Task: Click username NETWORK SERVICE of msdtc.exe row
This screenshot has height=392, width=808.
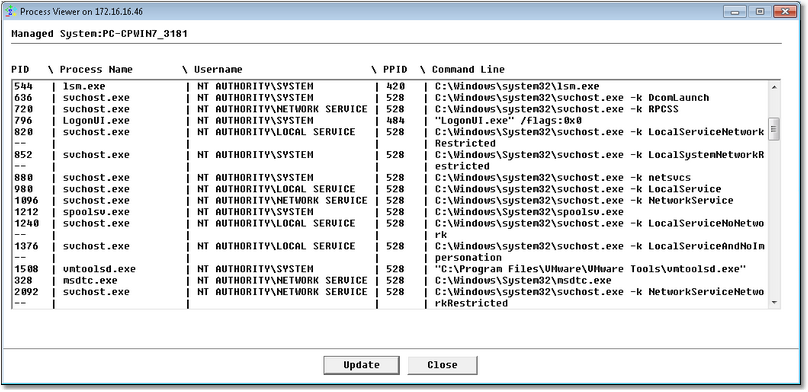Action: [282, 280]
